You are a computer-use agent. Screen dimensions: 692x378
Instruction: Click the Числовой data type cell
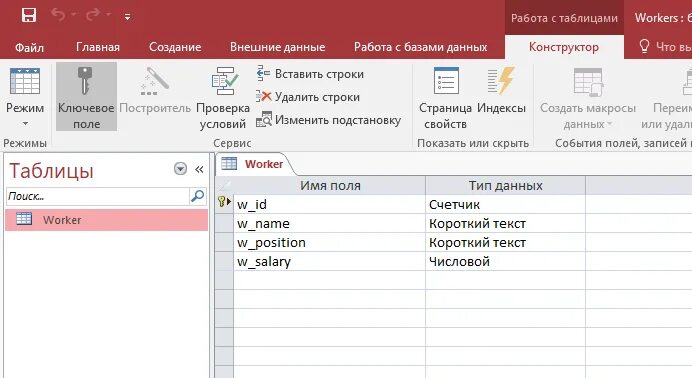505,262
